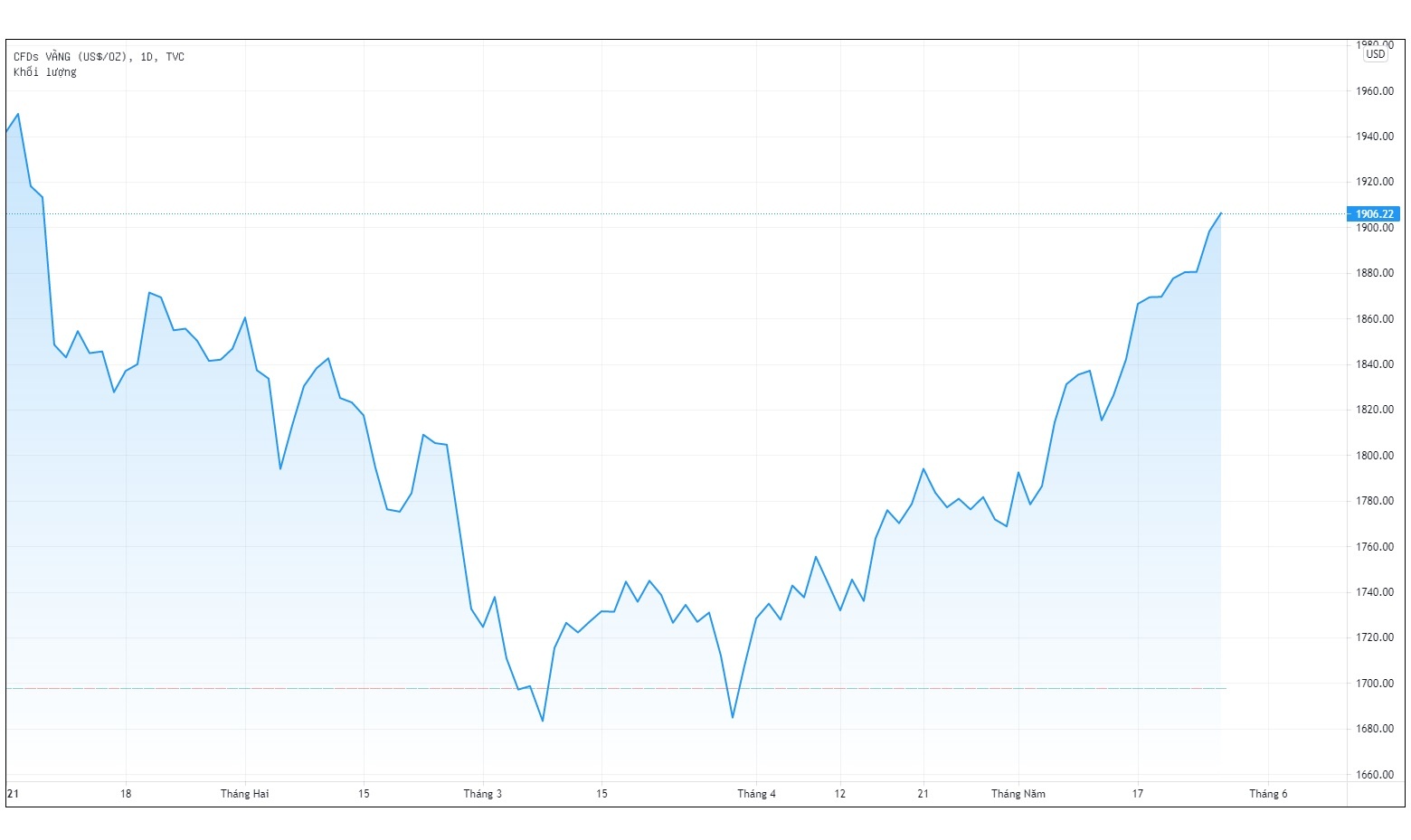Click the Tháng 3 time axis label
Viewport: 1411px width, 840px height.
pyautogui.click(x=482, y=794)
